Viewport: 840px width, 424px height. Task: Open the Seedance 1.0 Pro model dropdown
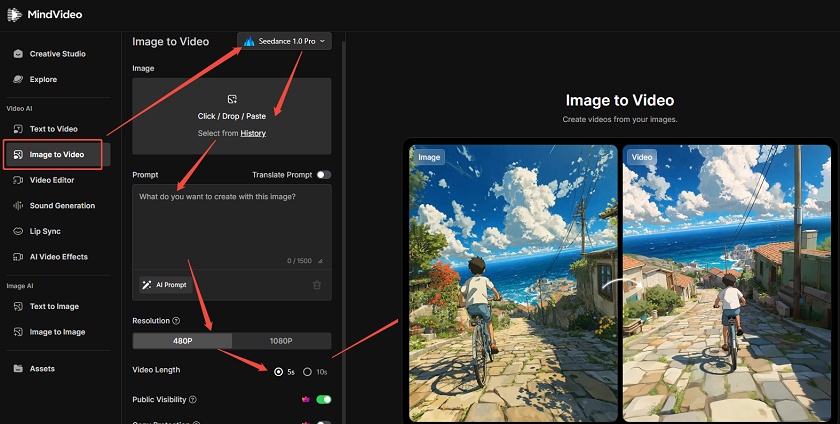tap(284, 41)
